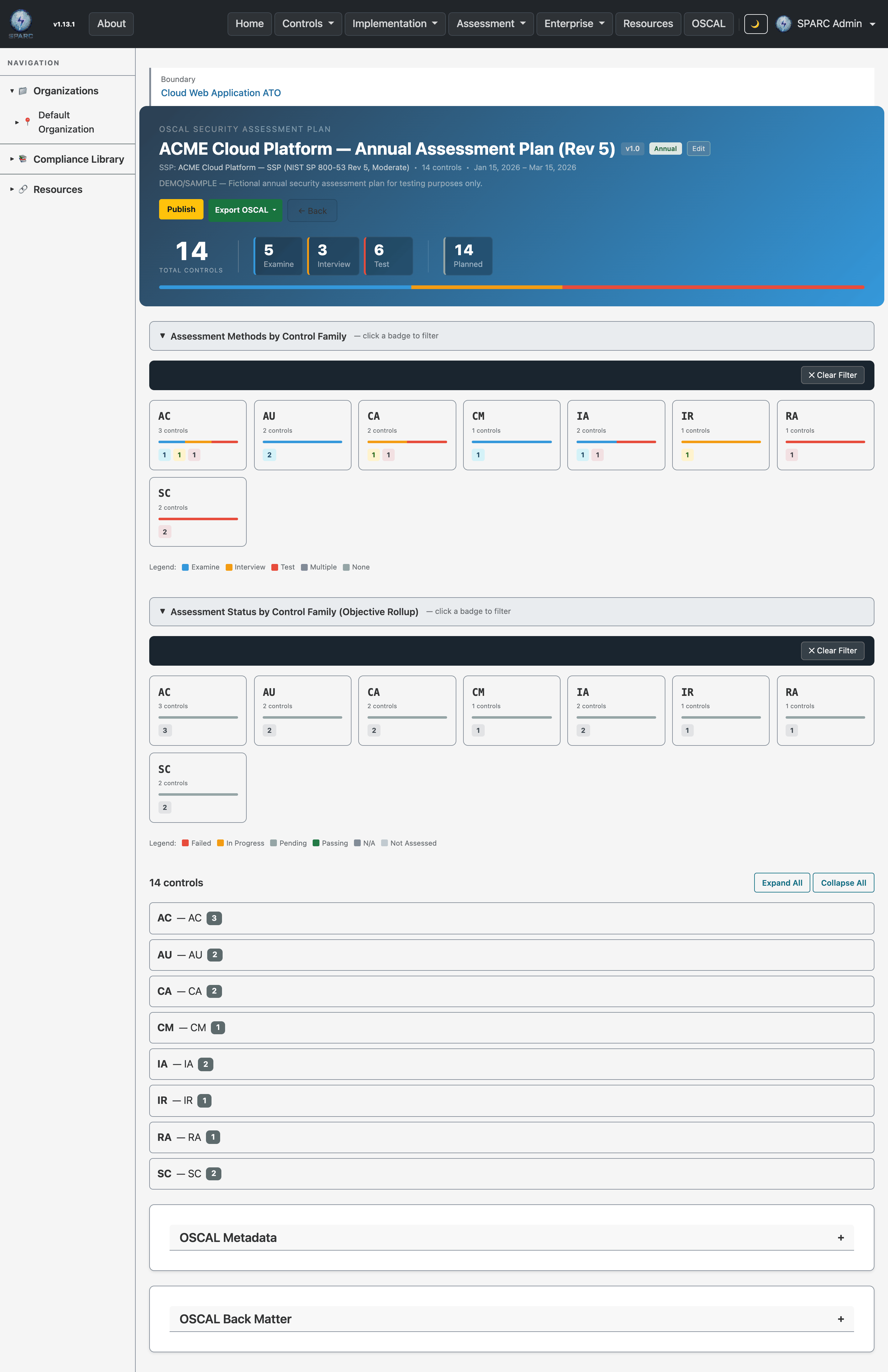Click the Annual type badge
Image resolution: width=888 pixels, height=1372 pixels.
pos(665,149)
